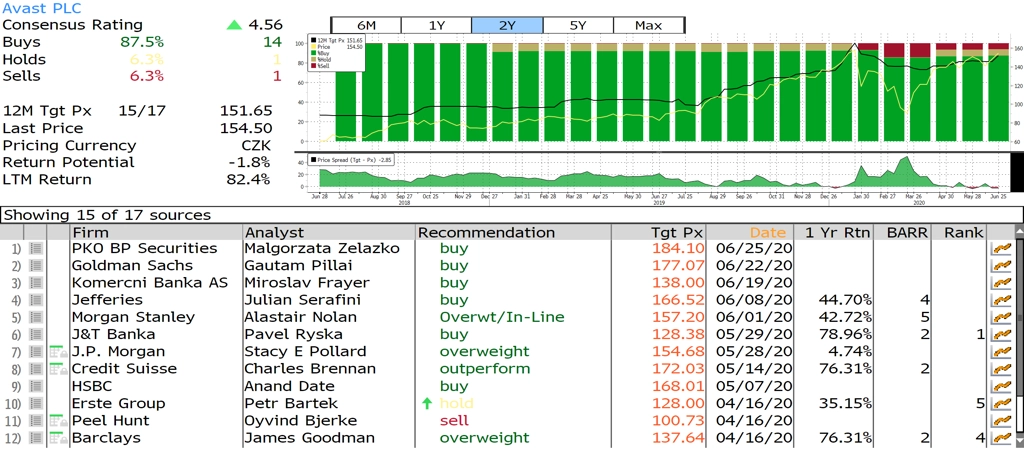Open report icon for Morgan Stanley row
1024x451 pixels.
coord(36,317)
